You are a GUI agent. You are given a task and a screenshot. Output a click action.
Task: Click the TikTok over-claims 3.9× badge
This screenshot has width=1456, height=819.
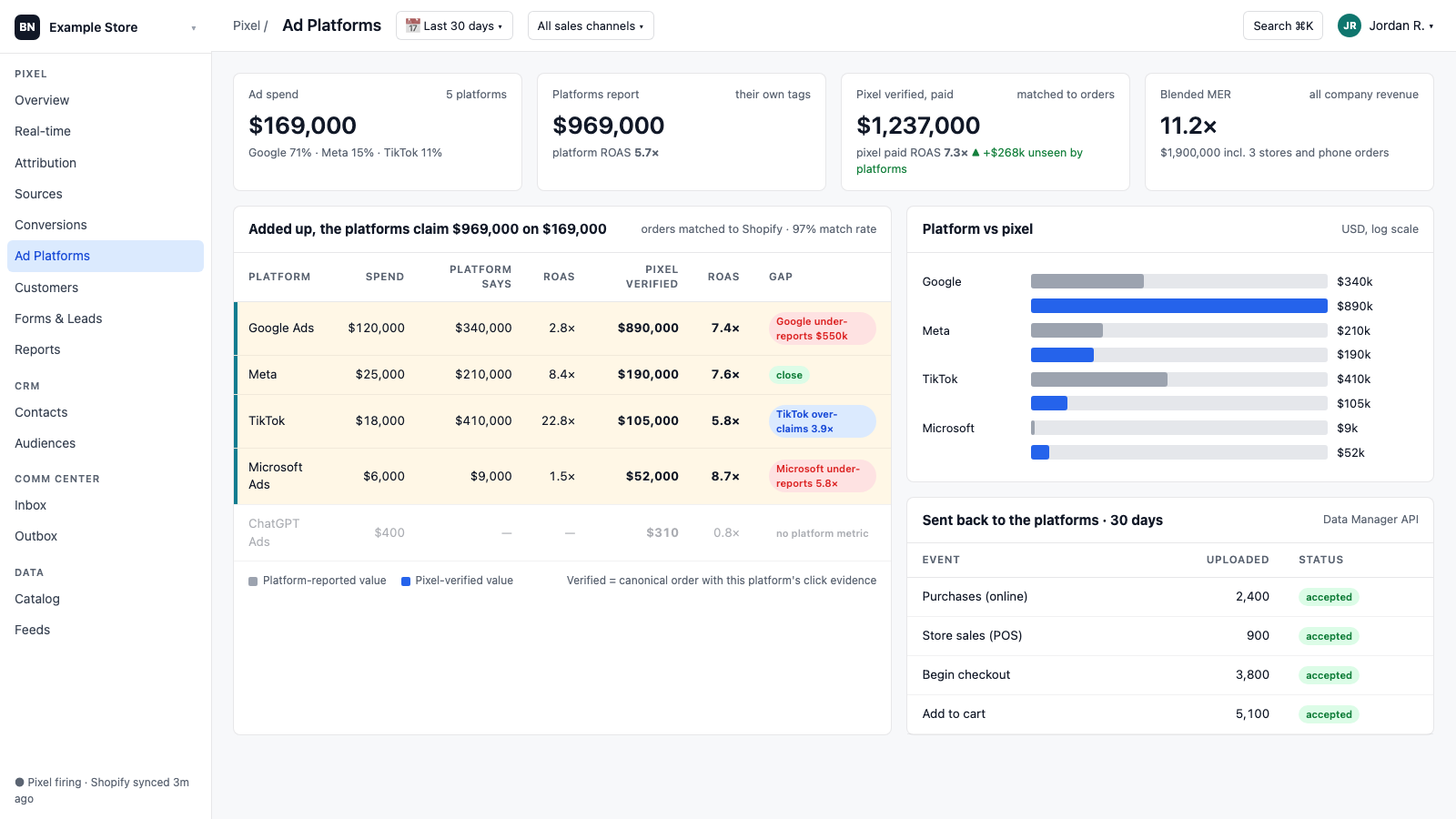[x=823, y=421]
